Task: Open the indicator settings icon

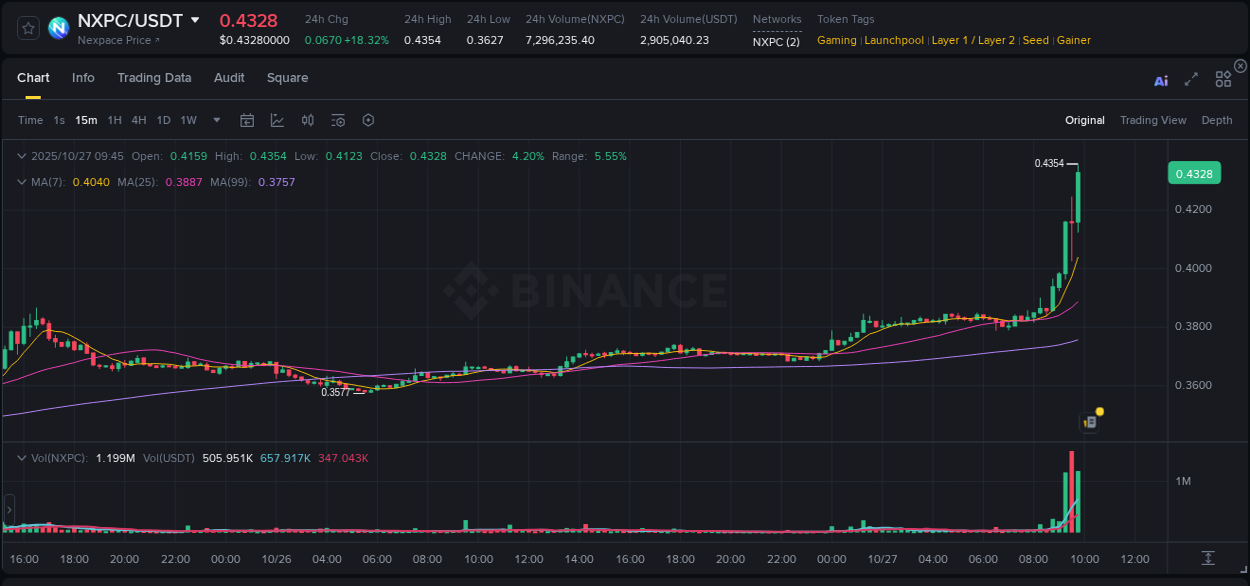Action: click(x=337, y=120)
